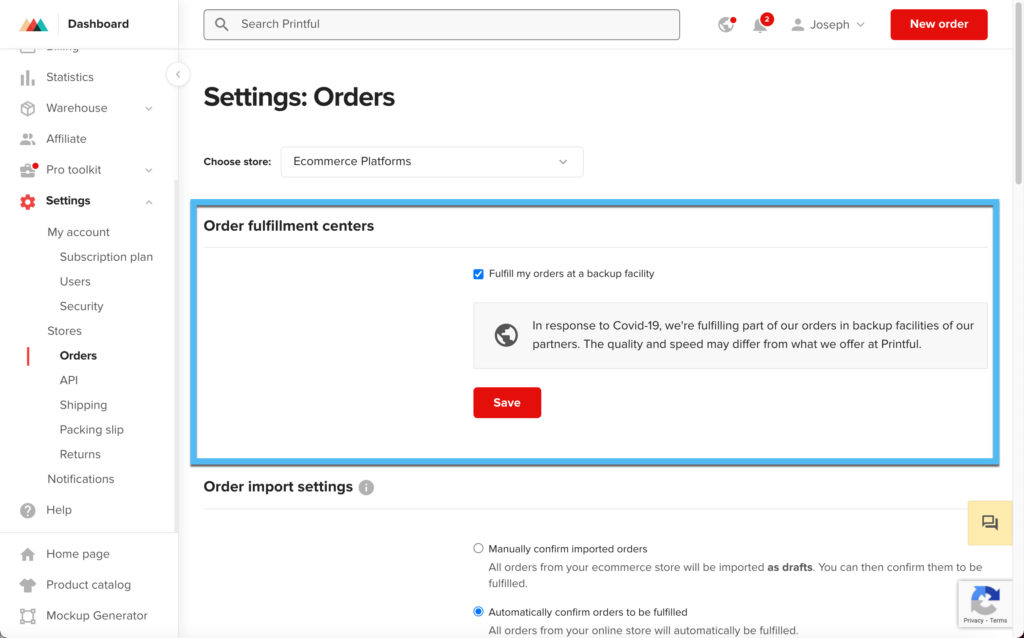1024x638 pixels.
Task: Uncheck Fulfill my orders at a backup facility
Action: point(479,274)
